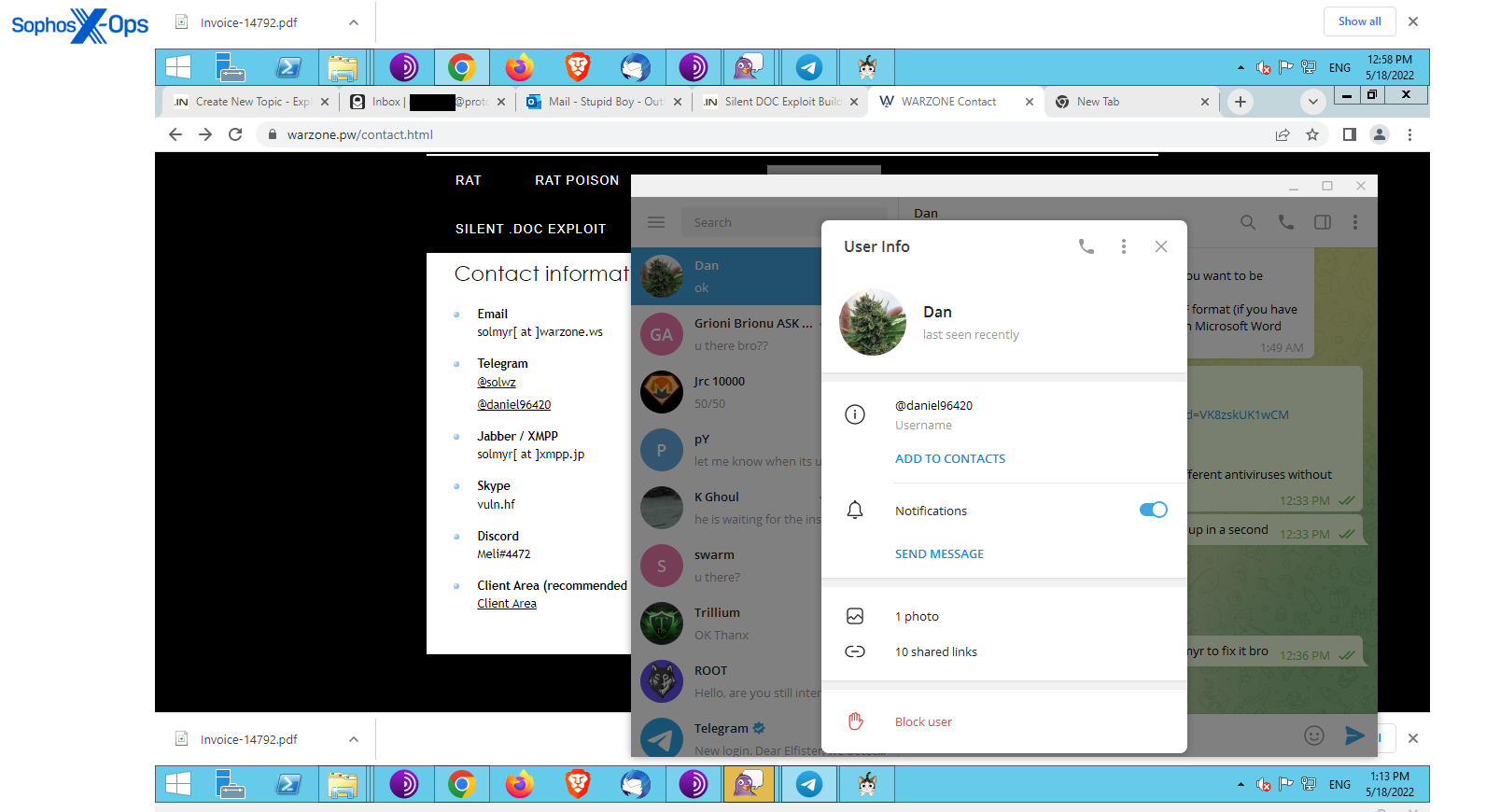Open Windows Start button on bottom taskbar
1486x812 pixels.
pyautogui.click(x=177, y=784)
